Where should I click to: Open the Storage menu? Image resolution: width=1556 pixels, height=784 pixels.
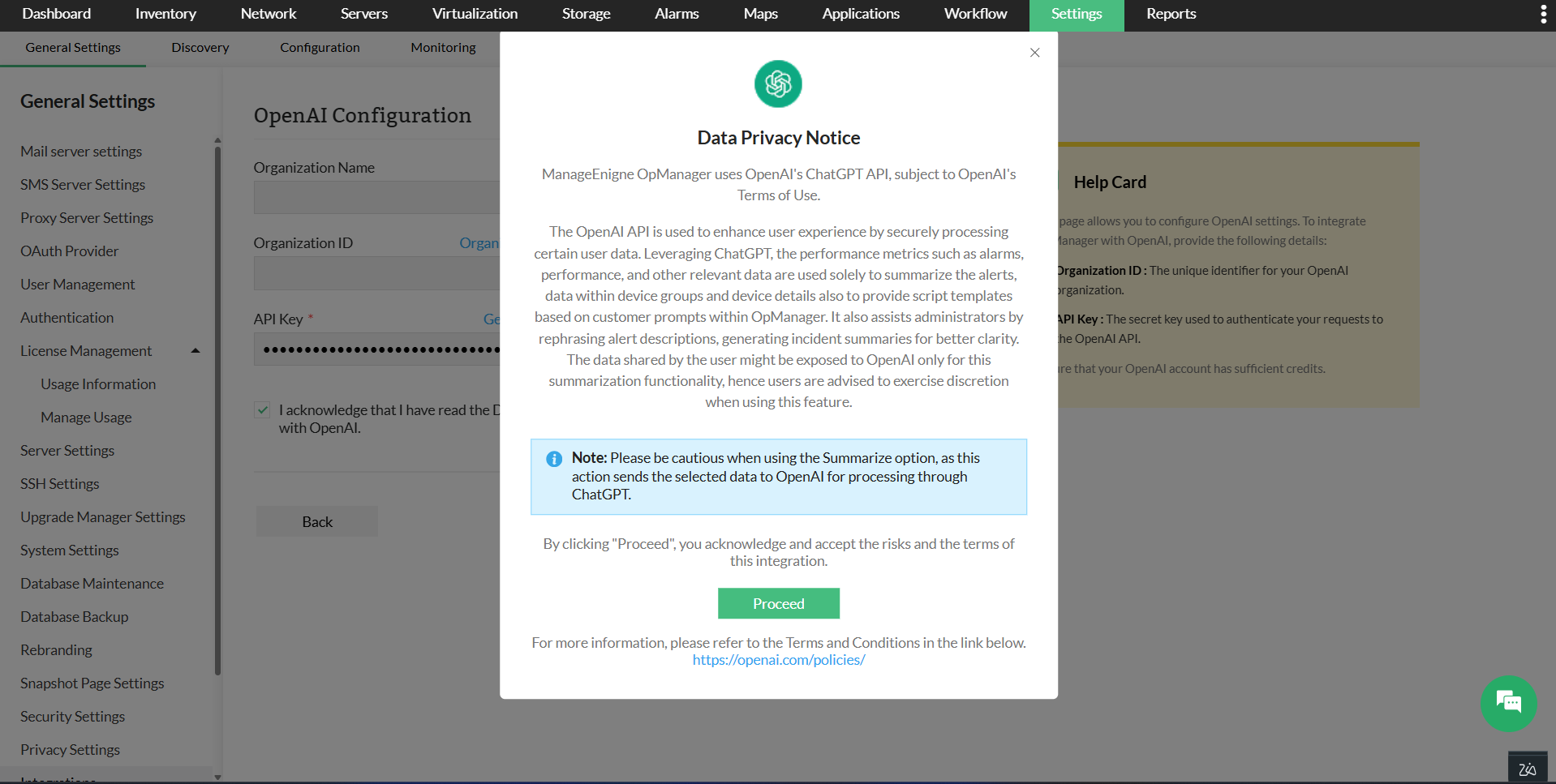(586, 14)
